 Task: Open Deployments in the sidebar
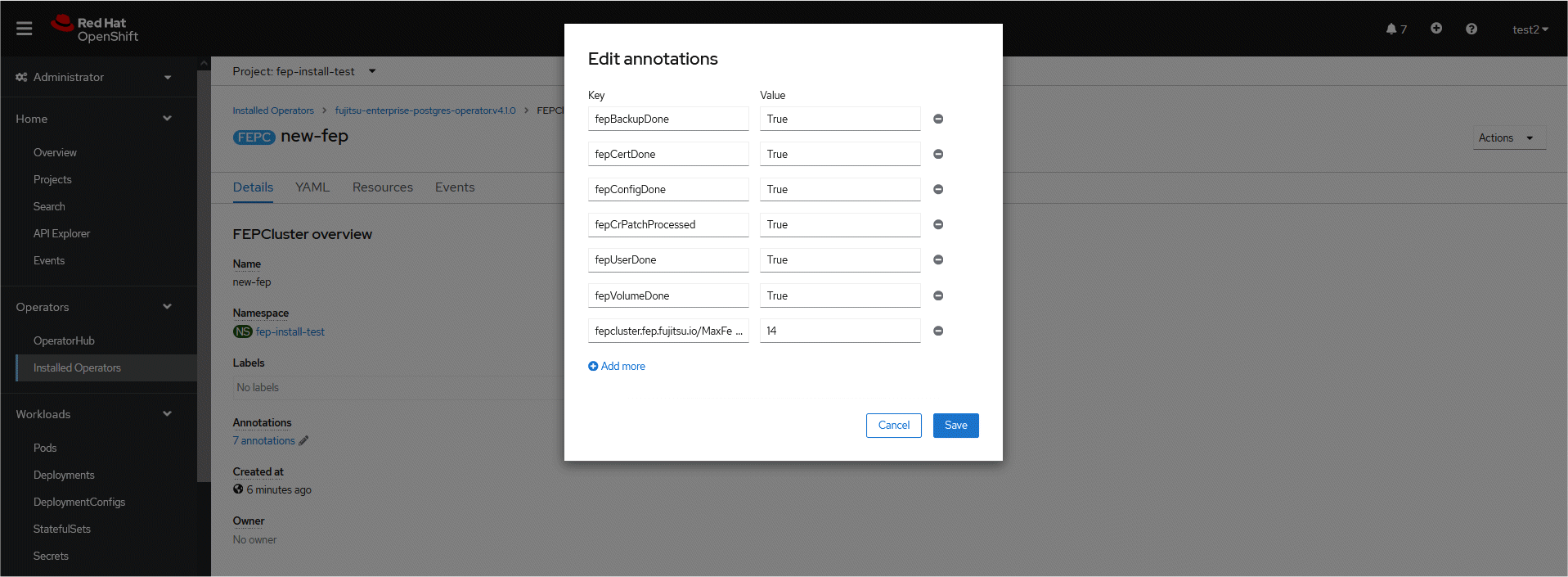click(64, 475)
